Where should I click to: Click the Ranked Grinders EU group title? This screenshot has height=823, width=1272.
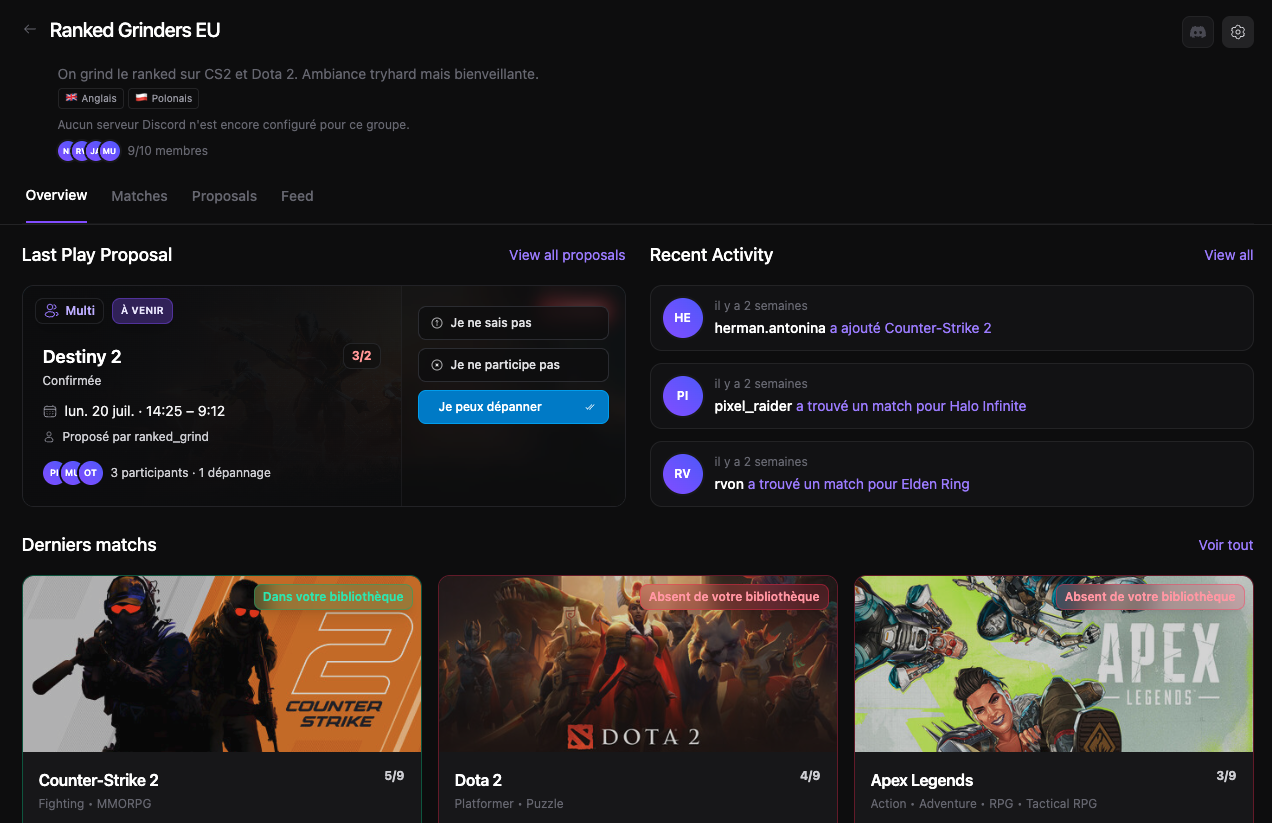pyautogui.click(x=135, y=30)
